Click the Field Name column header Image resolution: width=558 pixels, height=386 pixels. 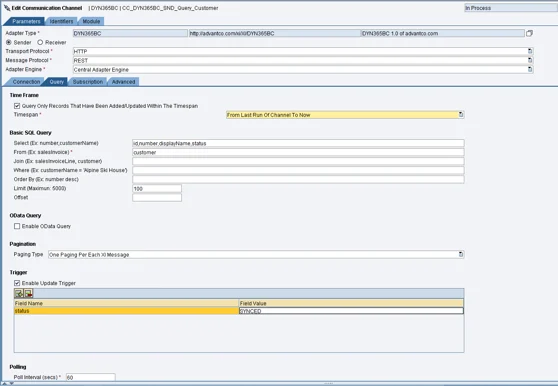click(126, 303)
